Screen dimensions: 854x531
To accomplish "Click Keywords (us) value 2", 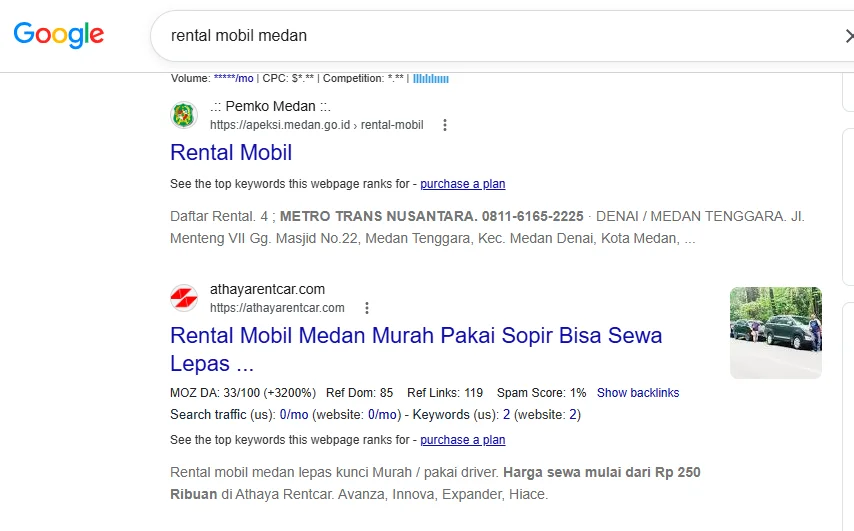I will click(x=507, y=415).
